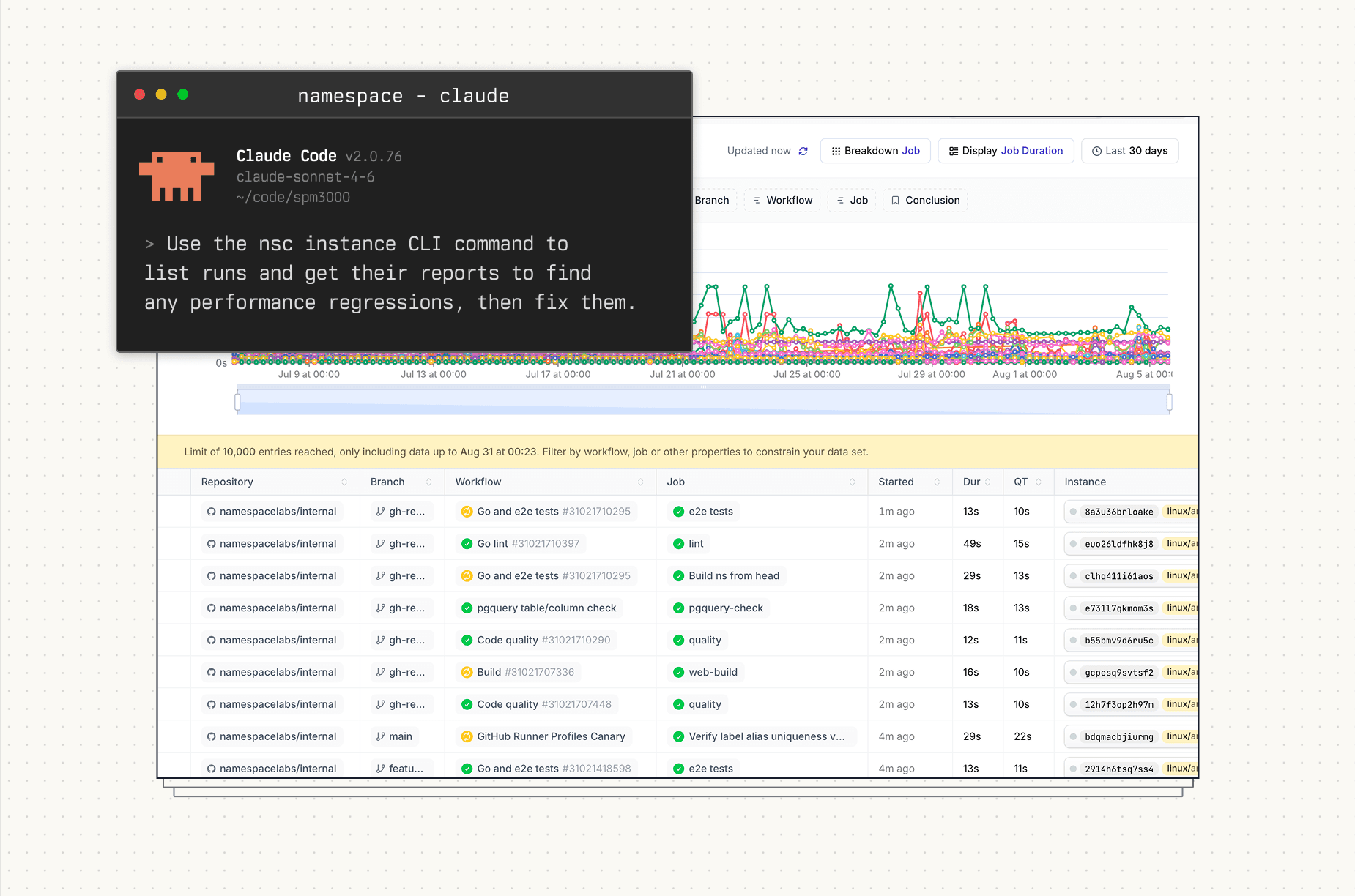The width and height of the screenshot is (1355, 896).
Task: Click the yellow minimize dot of the terminal
Action: [161, 94]
